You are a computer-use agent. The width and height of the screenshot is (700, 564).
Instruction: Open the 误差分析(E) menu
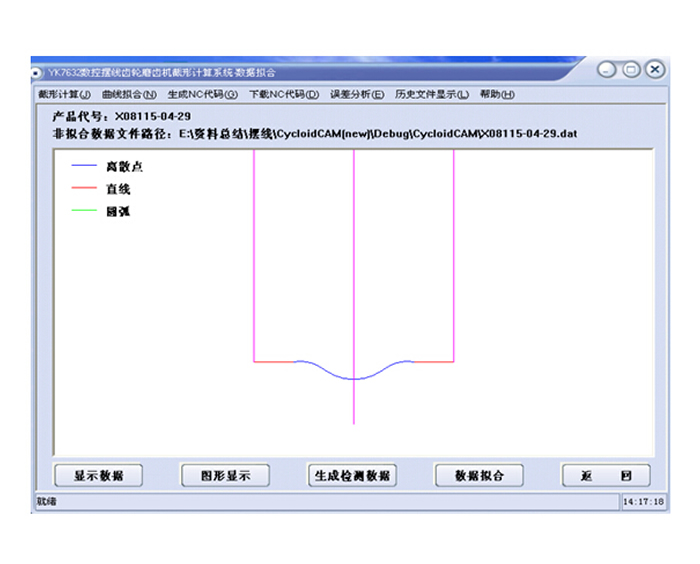tap(357, 95)
